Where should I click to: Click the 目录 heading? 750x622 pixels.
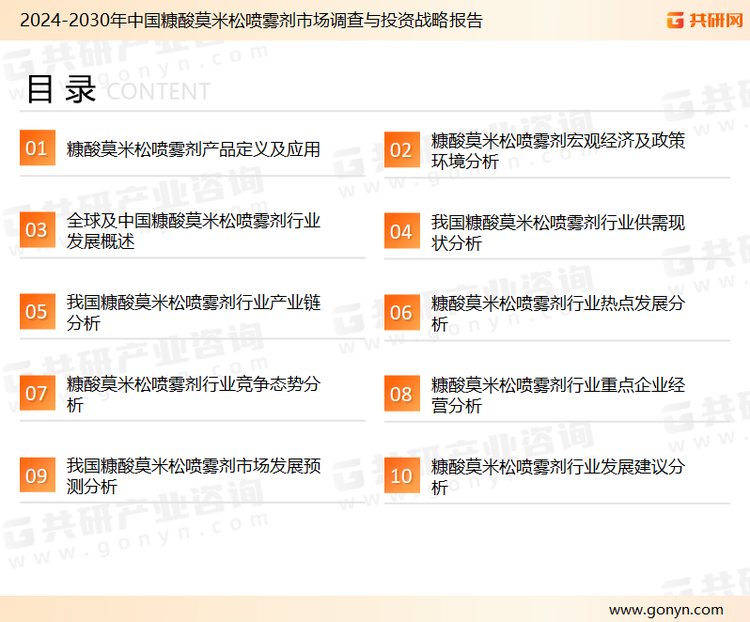coord(61,89)
